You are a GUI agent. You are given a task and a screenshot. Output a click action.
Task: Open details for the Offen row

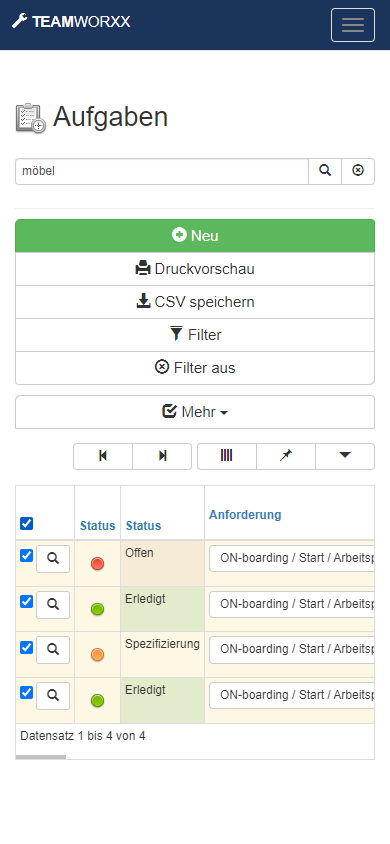[x=53, y=559]
